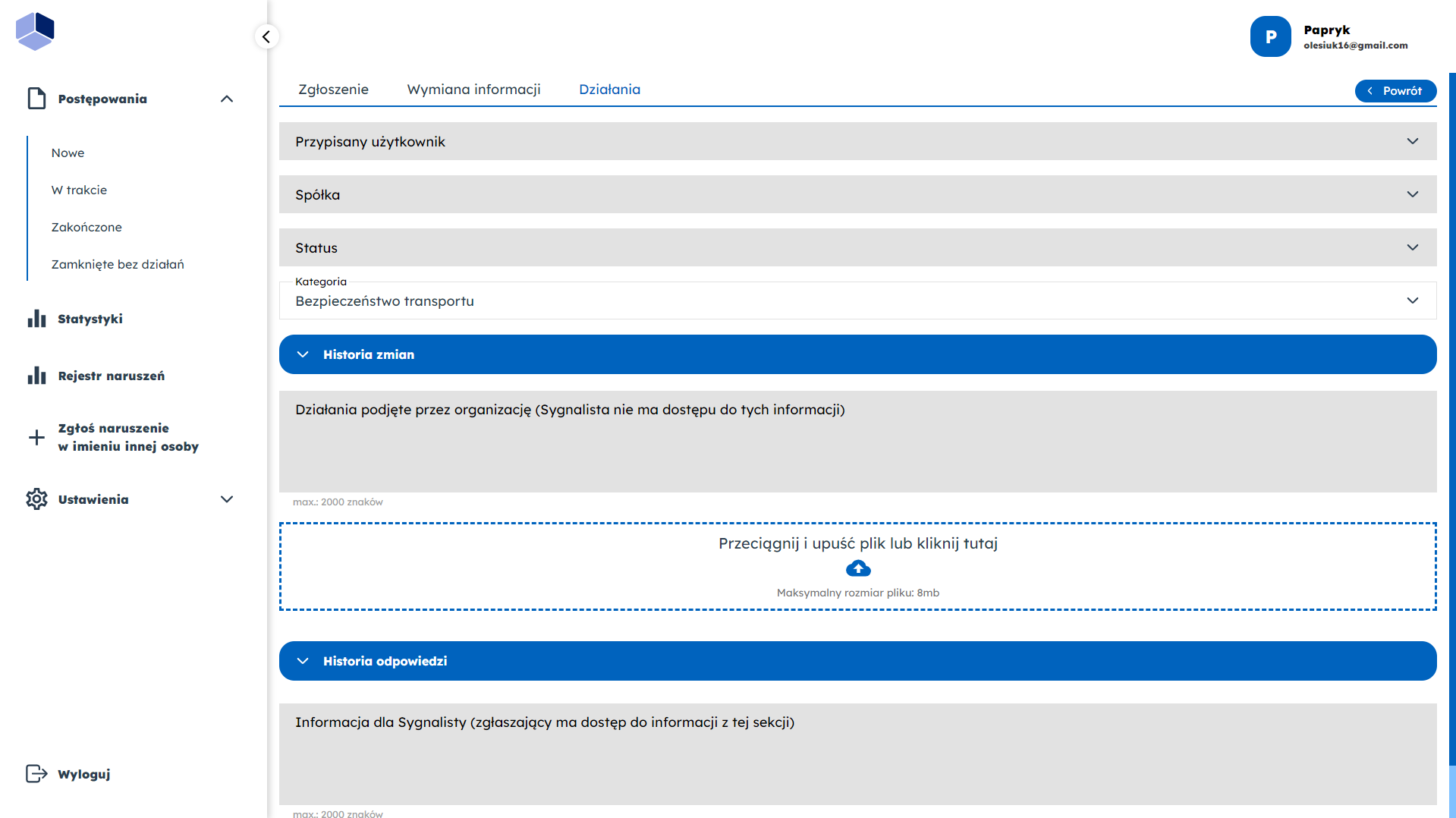The image size is (1456, 818).
Task: Click the app logo cube icon
Action: pyautogui.click(x=35, y=31)
